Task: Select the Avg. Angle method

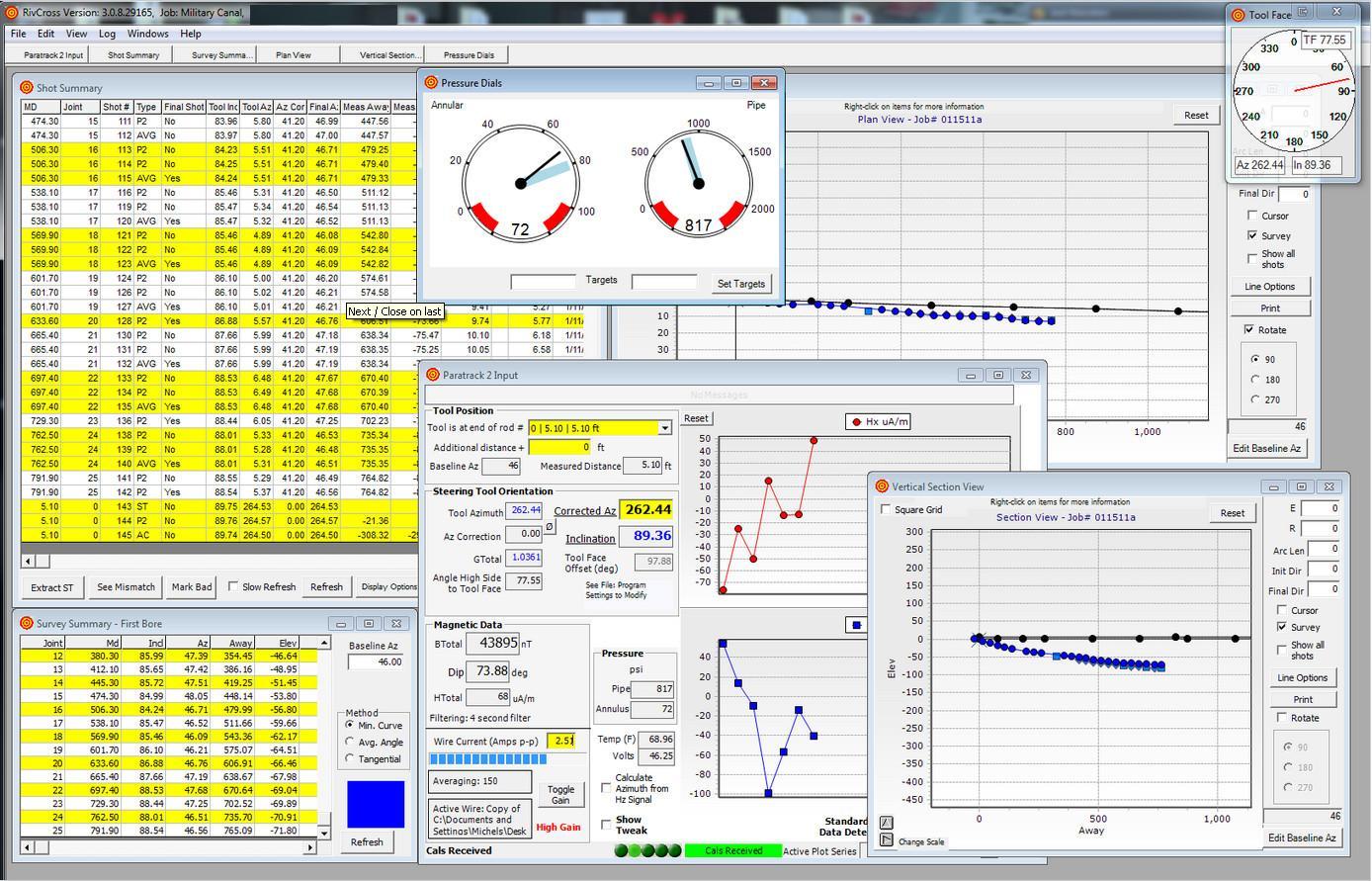Action: 350,742
